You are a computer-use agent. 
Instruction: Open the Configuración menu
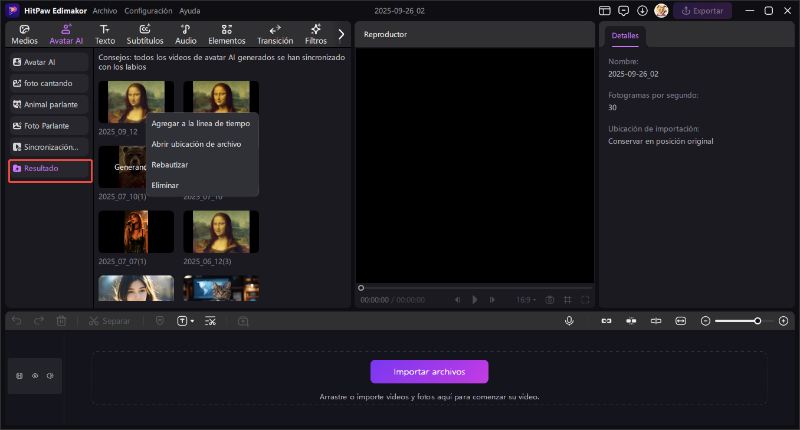pyautogui.click(x=148, y=11)
